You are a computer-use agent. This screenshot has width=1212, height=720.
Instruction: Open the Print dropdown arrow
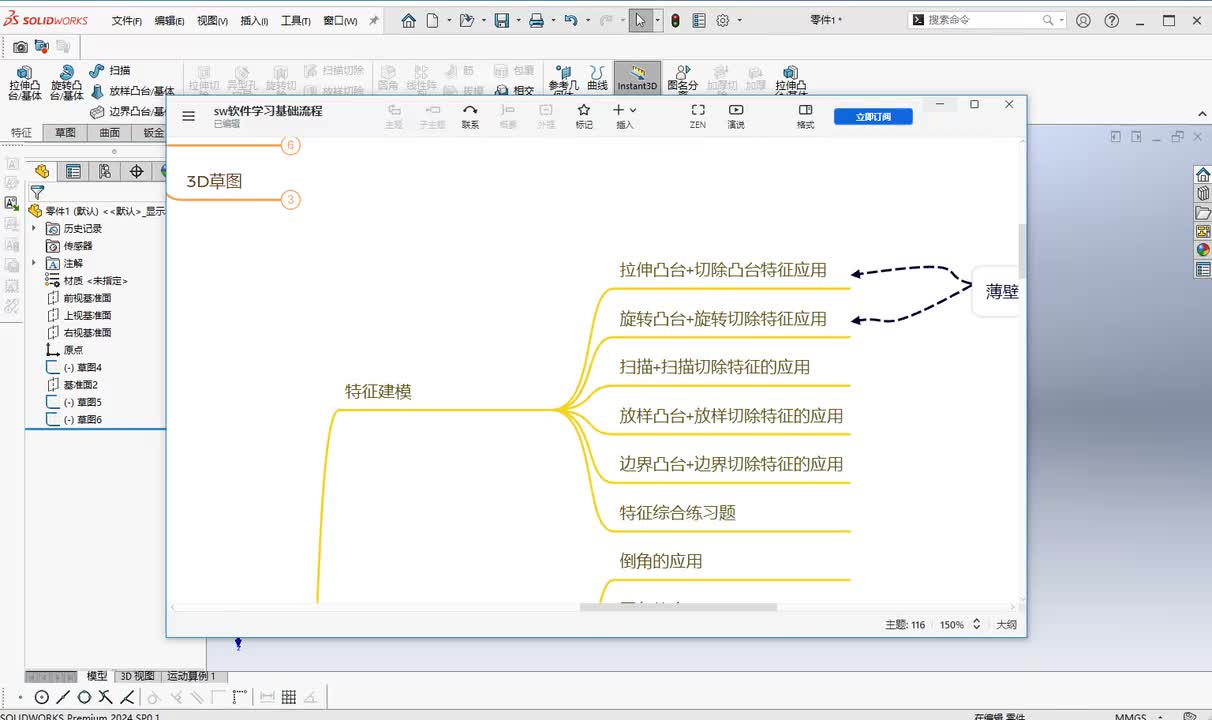(x=553, y=20)
